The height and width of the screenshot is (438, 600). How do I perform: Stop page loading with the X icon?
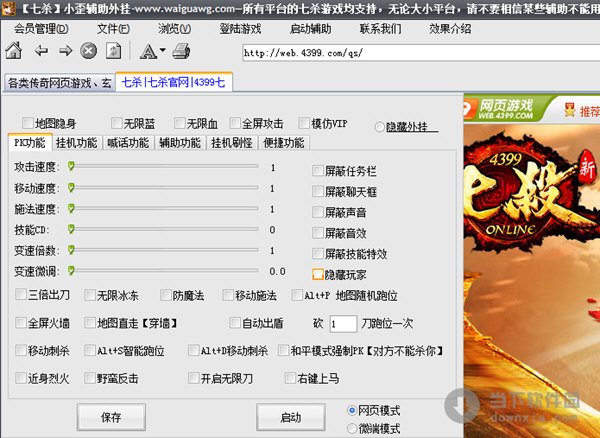pyautogui.click(x=88, y=50)
